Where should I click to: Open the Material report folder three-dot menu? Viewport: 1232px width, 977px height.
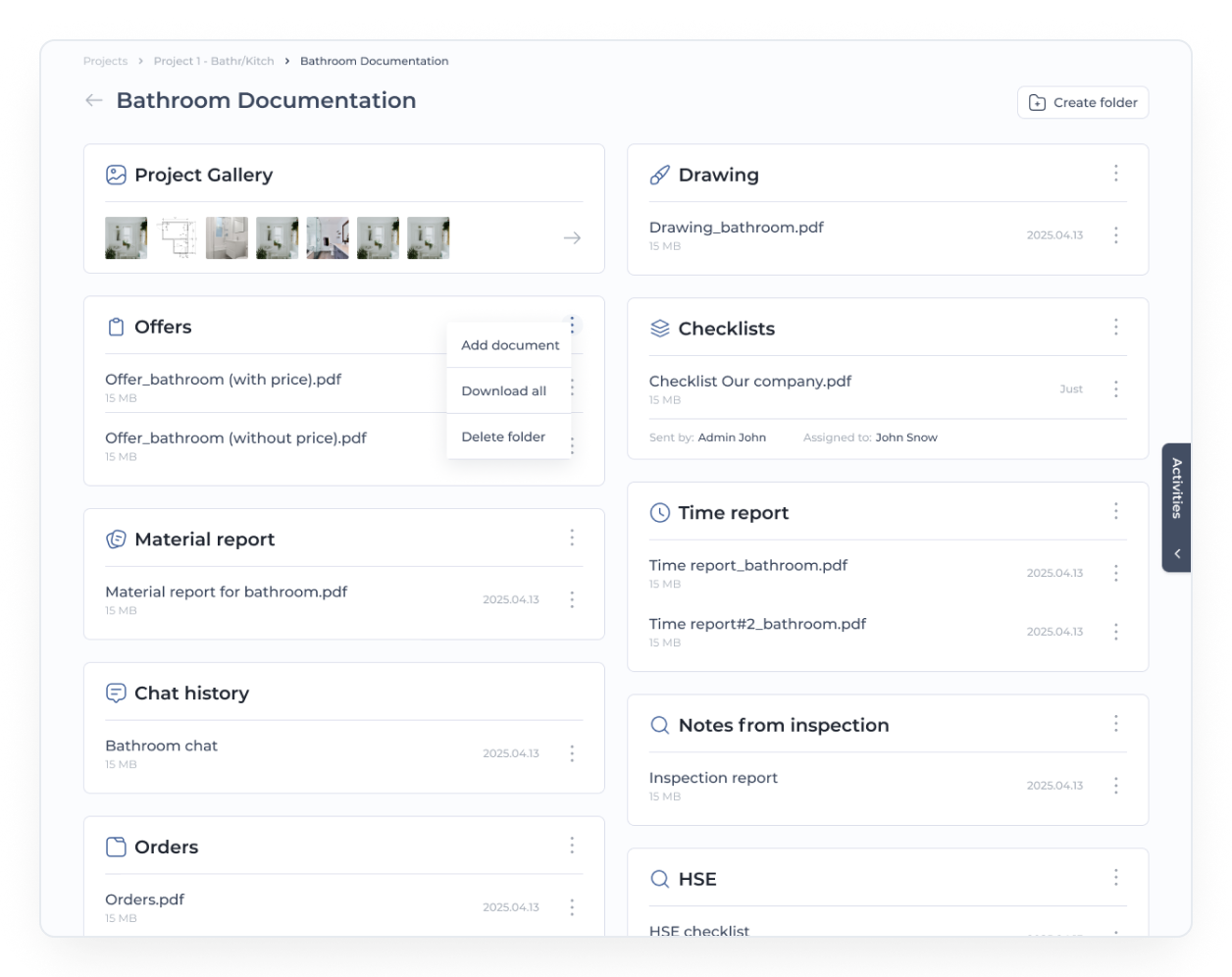point(572,538)
